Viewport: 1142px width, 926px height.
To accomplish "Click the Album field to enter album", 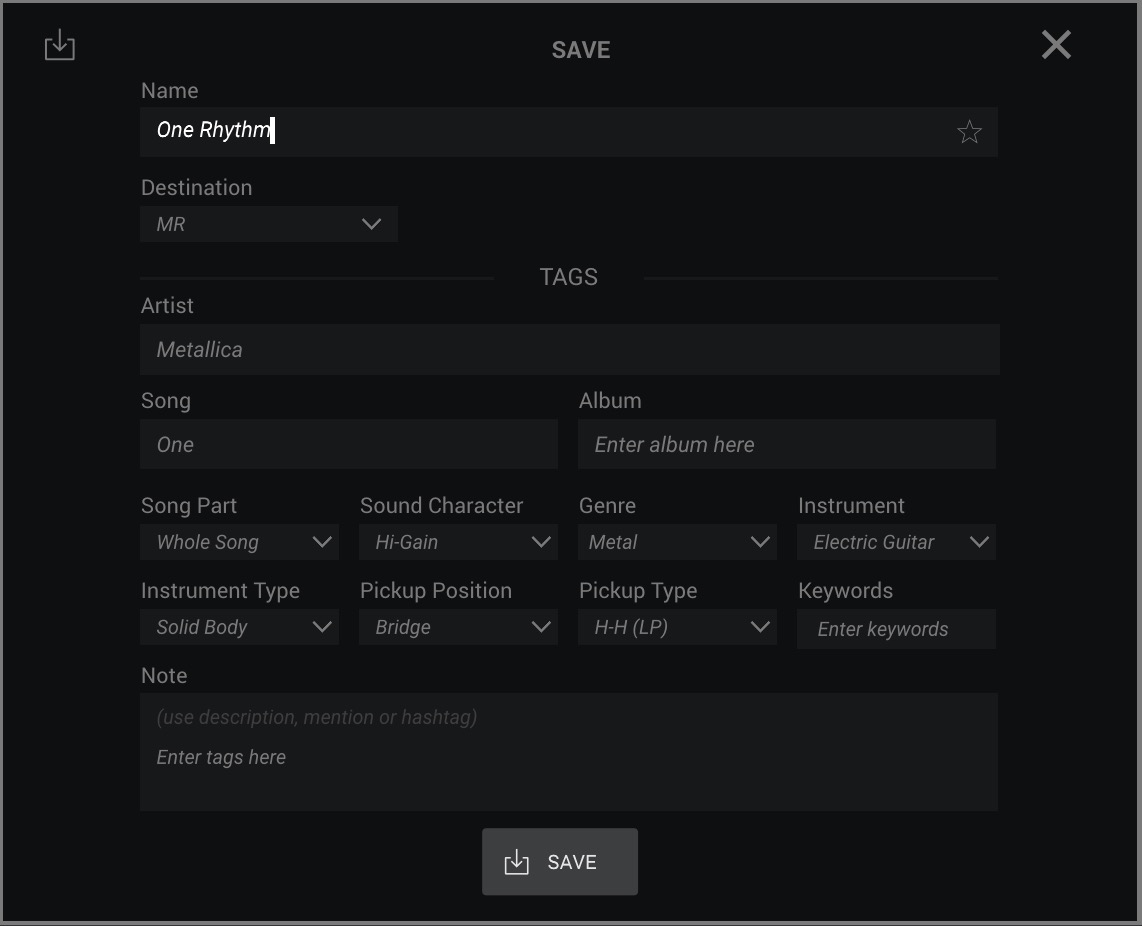I will click(x=787, y=444).
